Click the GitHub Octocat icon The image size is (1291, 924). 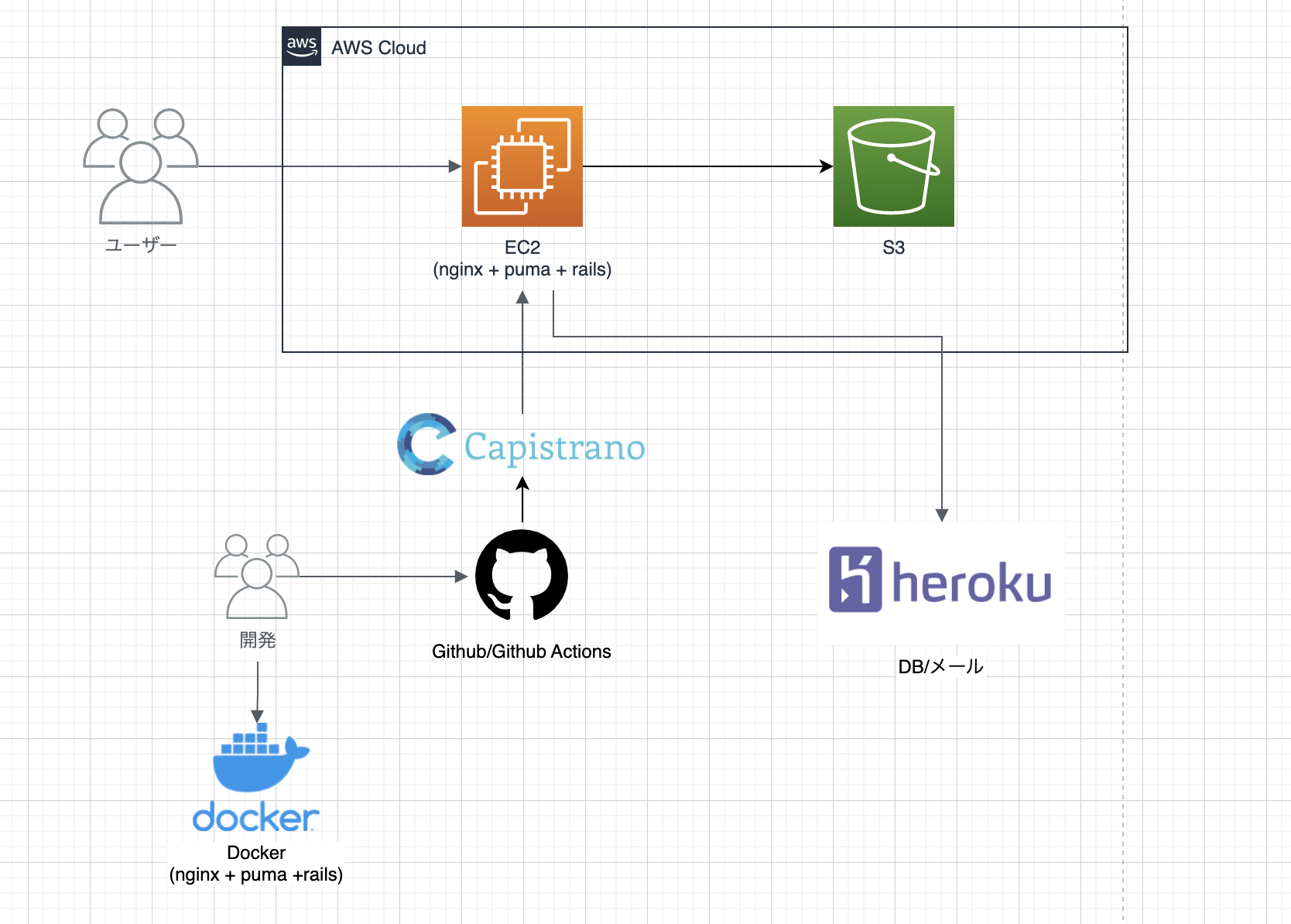(521, 576)
